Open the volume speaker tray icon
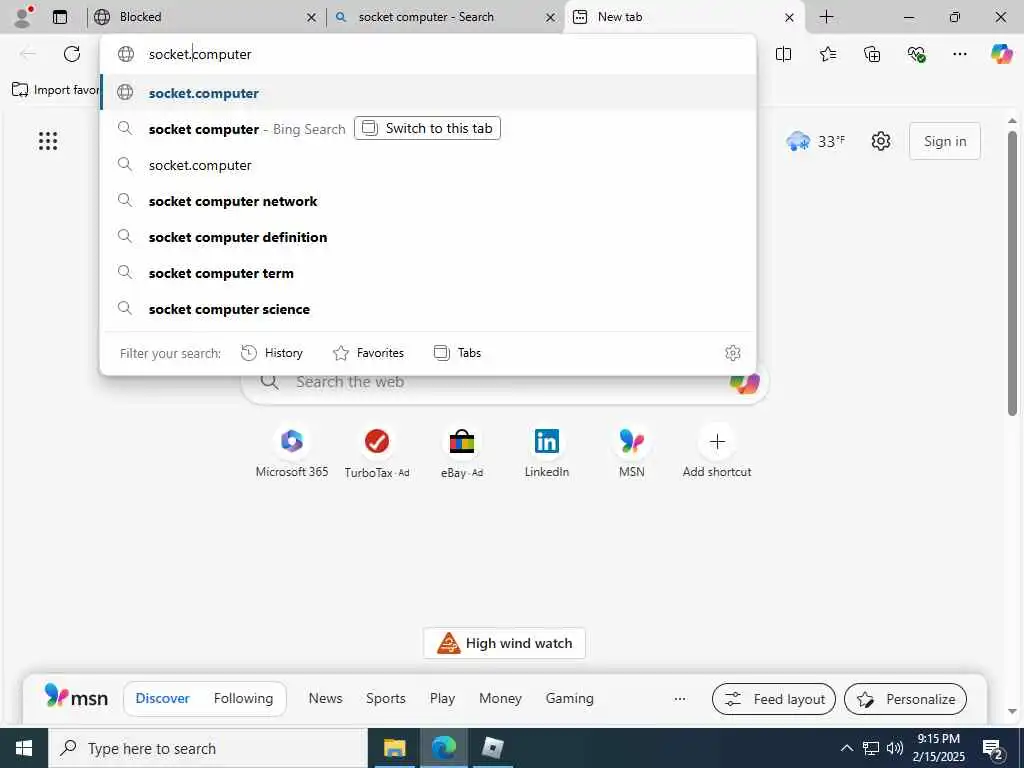 coord(895,748)
